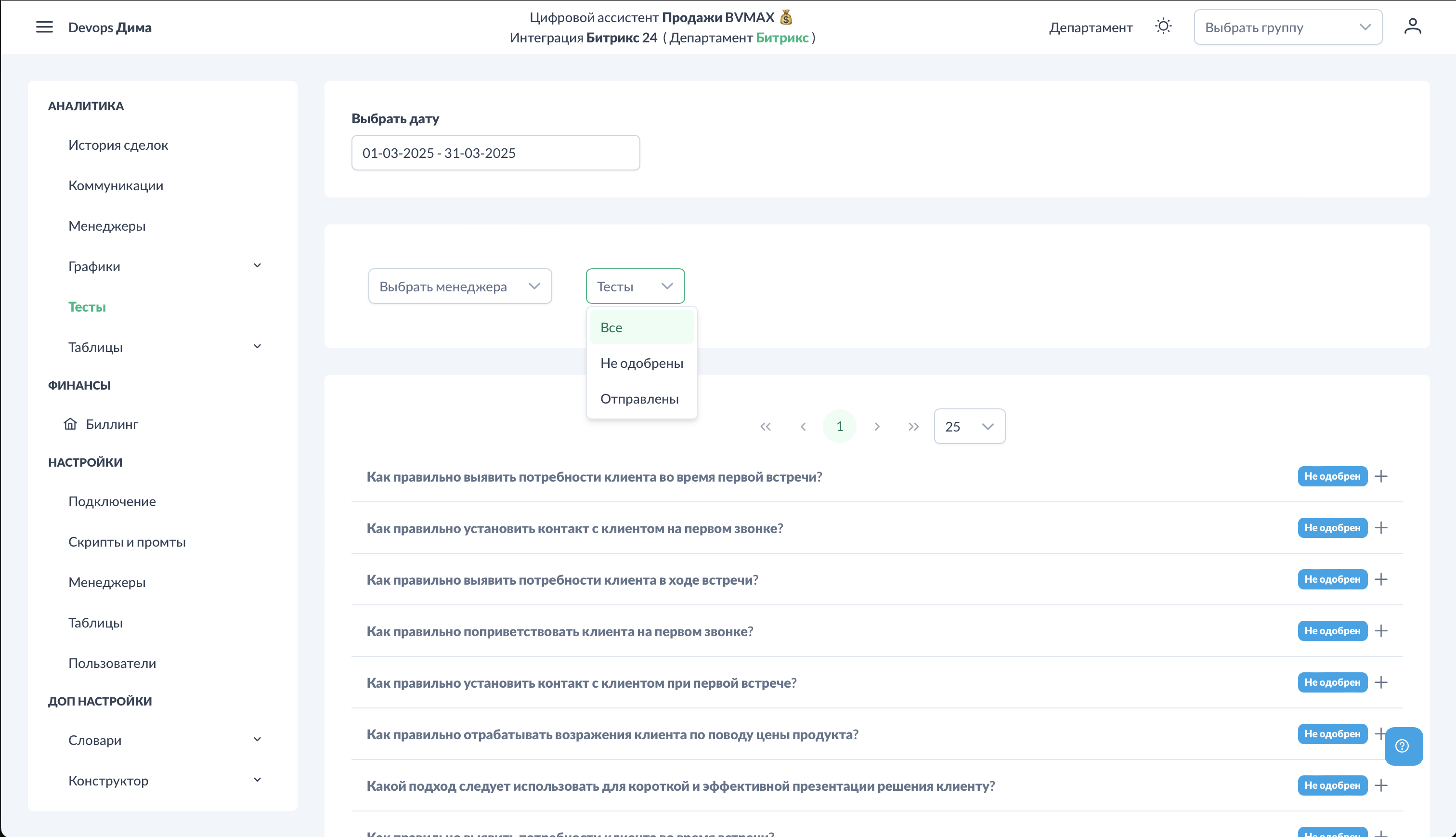Select the Отправлены option
The height and width of the screenshot is (837, 1456).
pyautogui.click(x=639, y=399)
